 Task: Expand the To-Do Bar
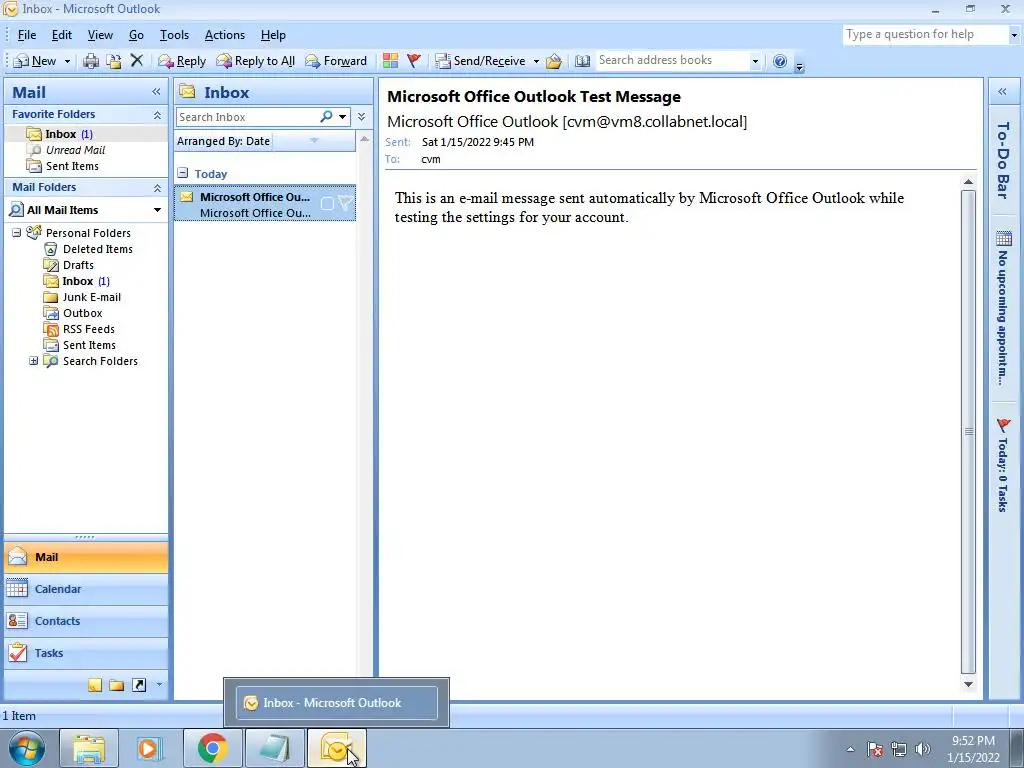[1002, 92]
